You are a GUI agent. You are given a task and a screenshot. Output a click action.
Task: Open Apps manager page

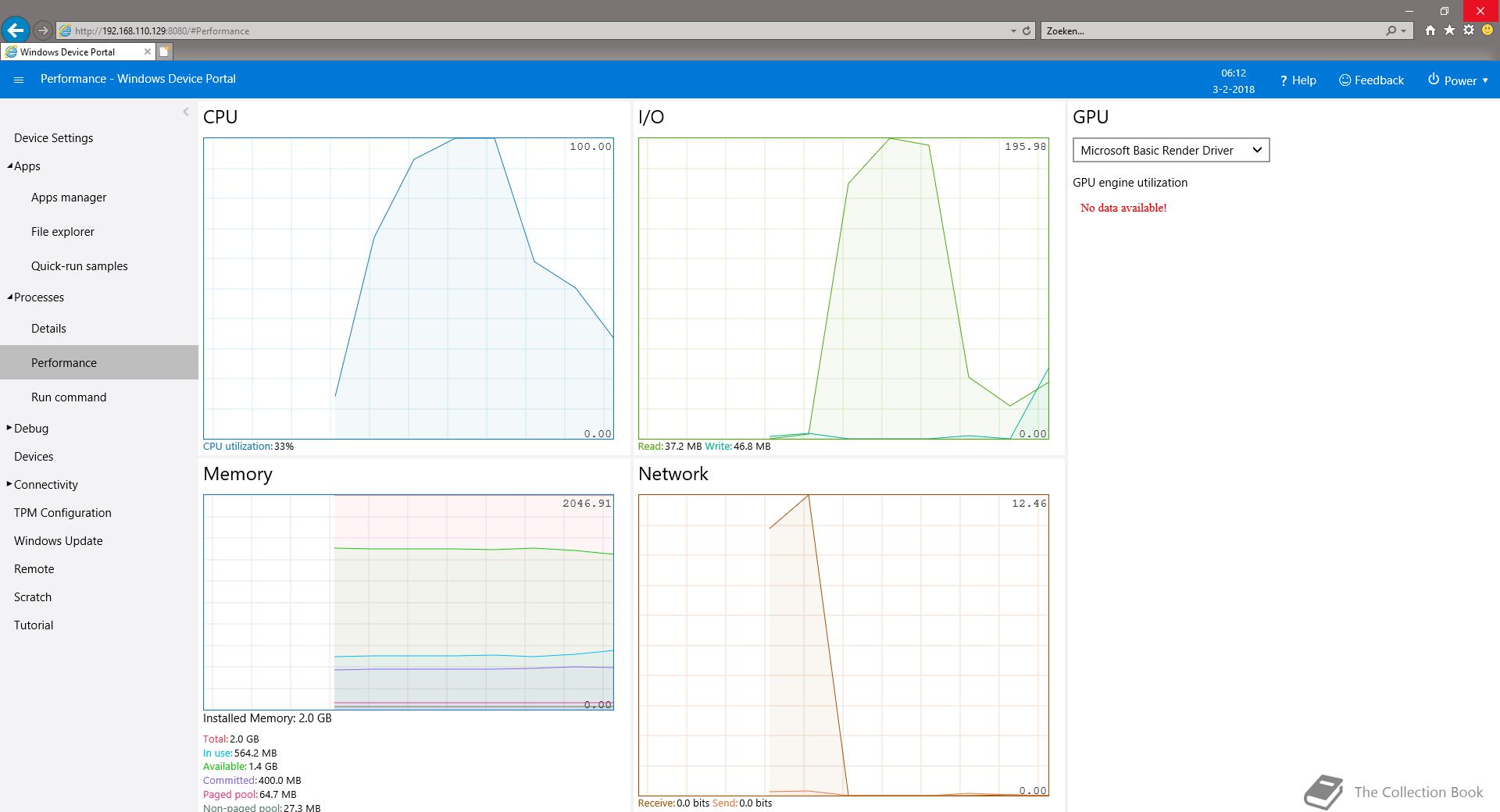[69, 198]
